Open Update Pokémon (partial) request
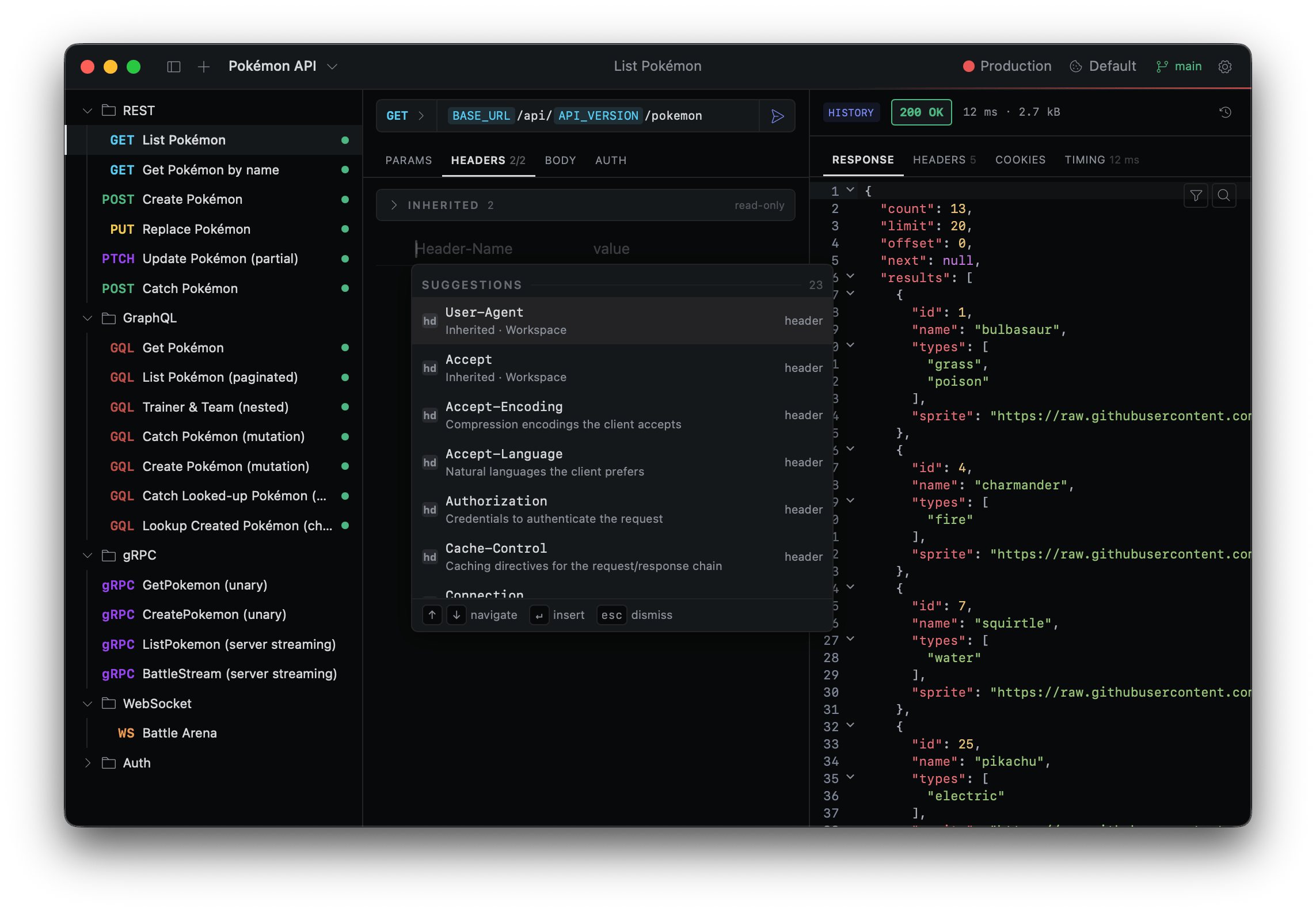 tap(214, 259)
